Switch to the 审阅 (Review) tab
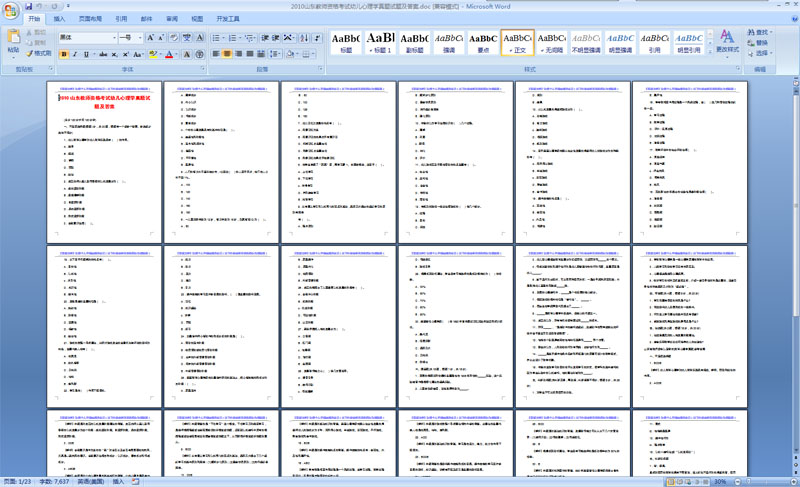This screenshot has width=800, height=487. point(172,19)
